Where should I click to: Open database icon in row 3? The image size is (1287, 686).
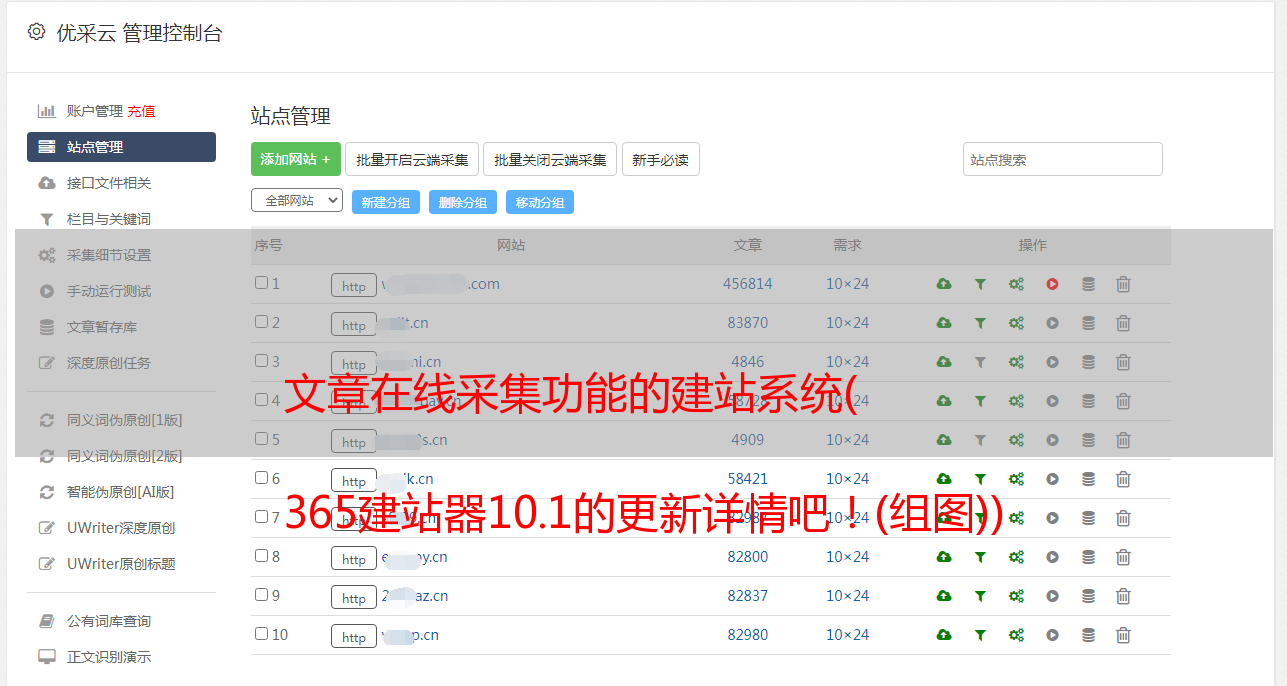1088,362
